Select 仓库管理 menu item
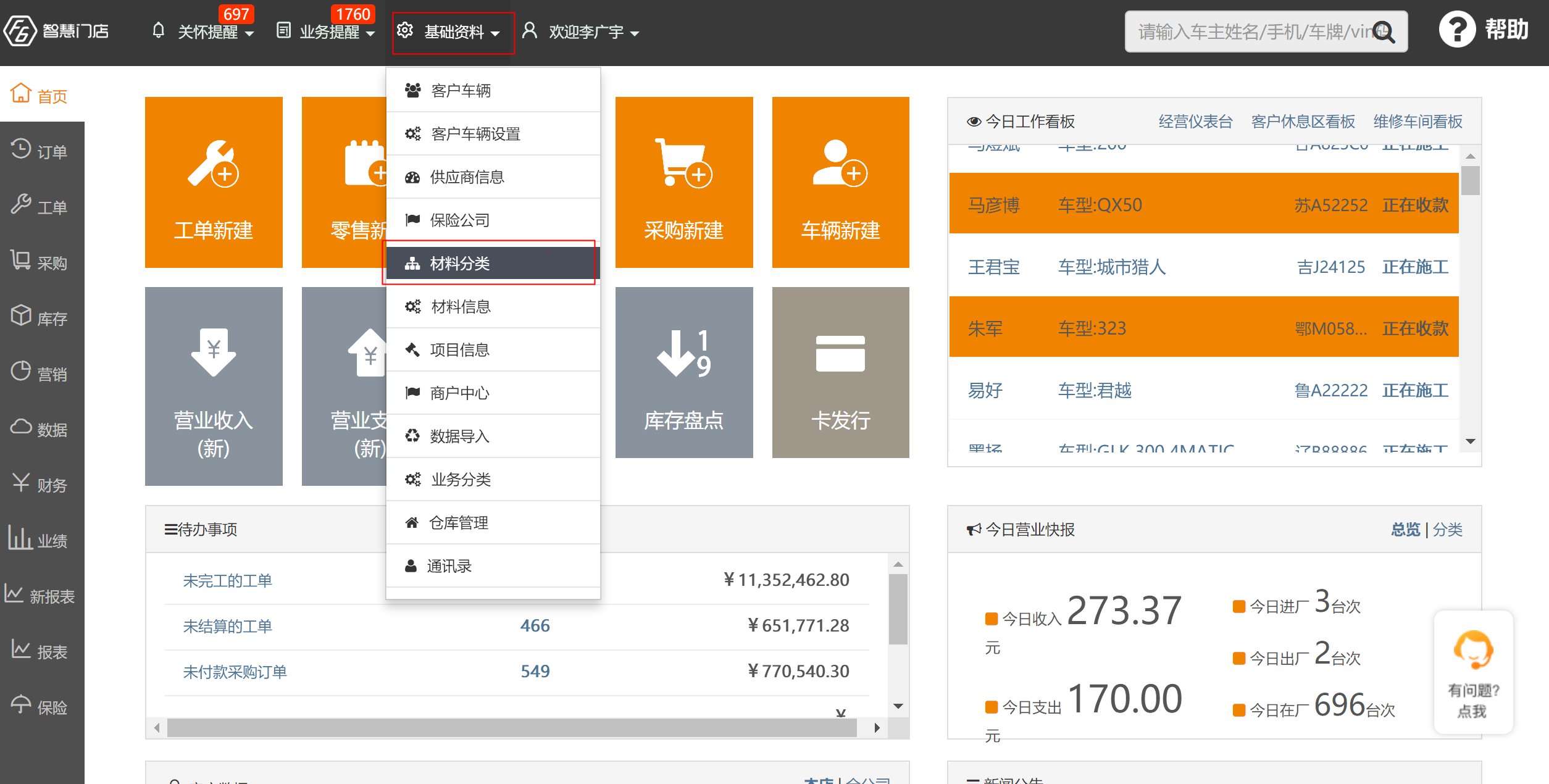This screenshot has height=784, width=1549. [x=493, y=522]
